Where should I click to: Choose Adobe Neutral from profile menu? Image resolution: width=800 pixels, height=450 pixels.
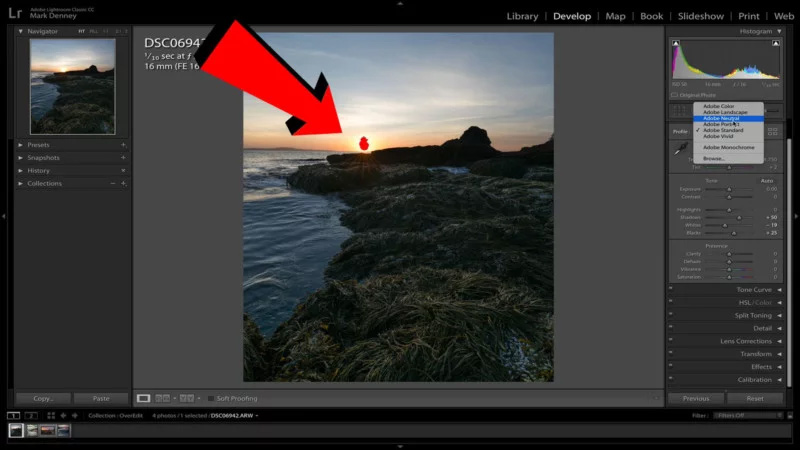click(x=721, y=118)
